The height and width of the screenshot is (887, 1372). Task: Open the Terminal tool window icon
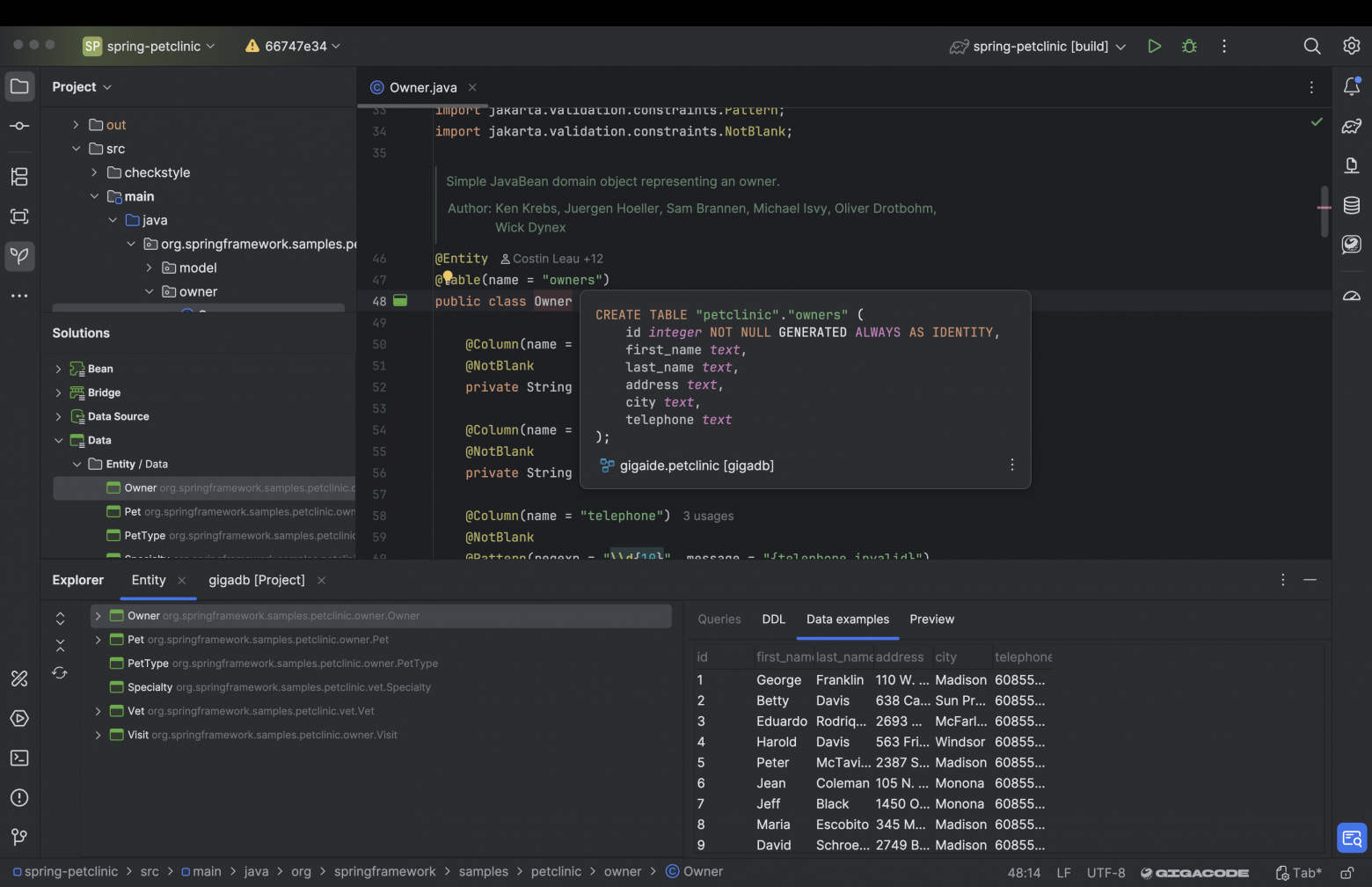click(x=19, y=758)
